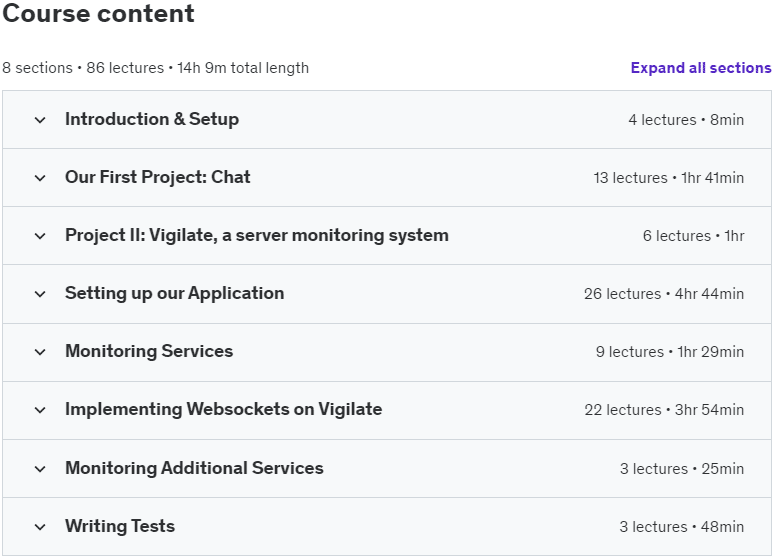Click chevron next to Monitoring Additional Services
The height and width of the screenshot is (558, 775).
40,469
